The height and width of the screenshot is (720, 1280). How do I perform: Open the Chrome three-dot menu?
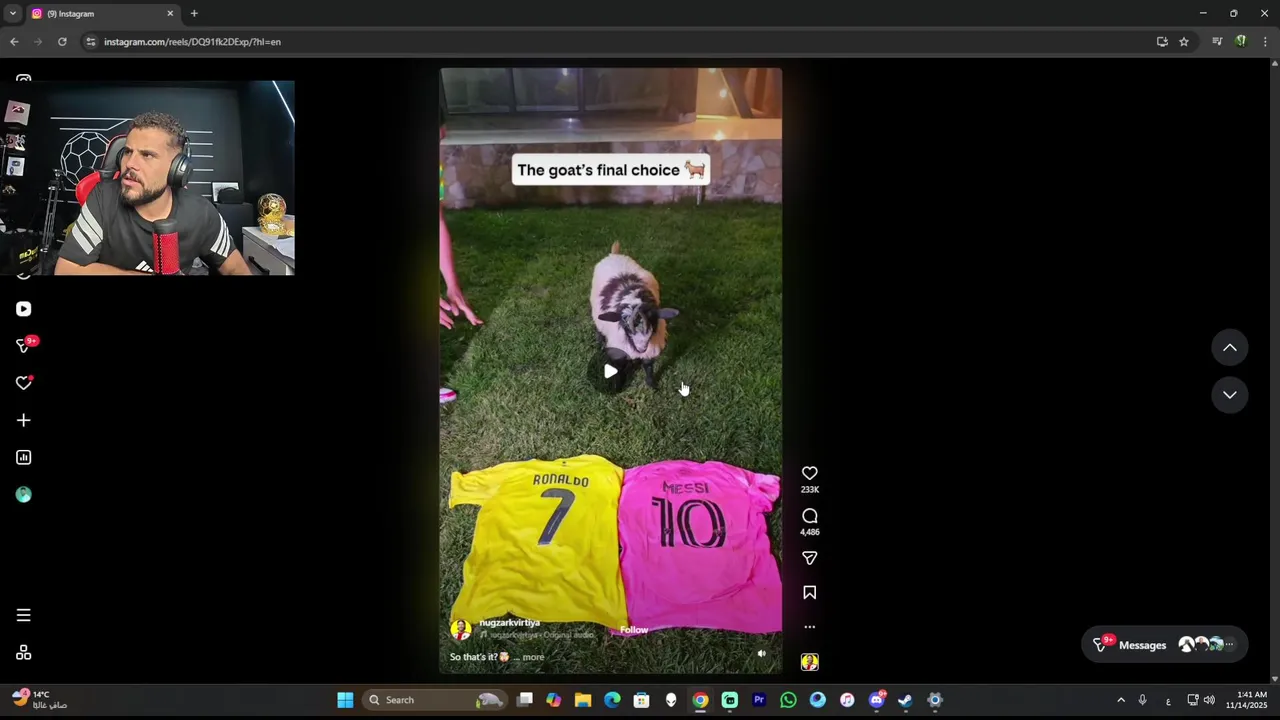[x=1266, y=42]
